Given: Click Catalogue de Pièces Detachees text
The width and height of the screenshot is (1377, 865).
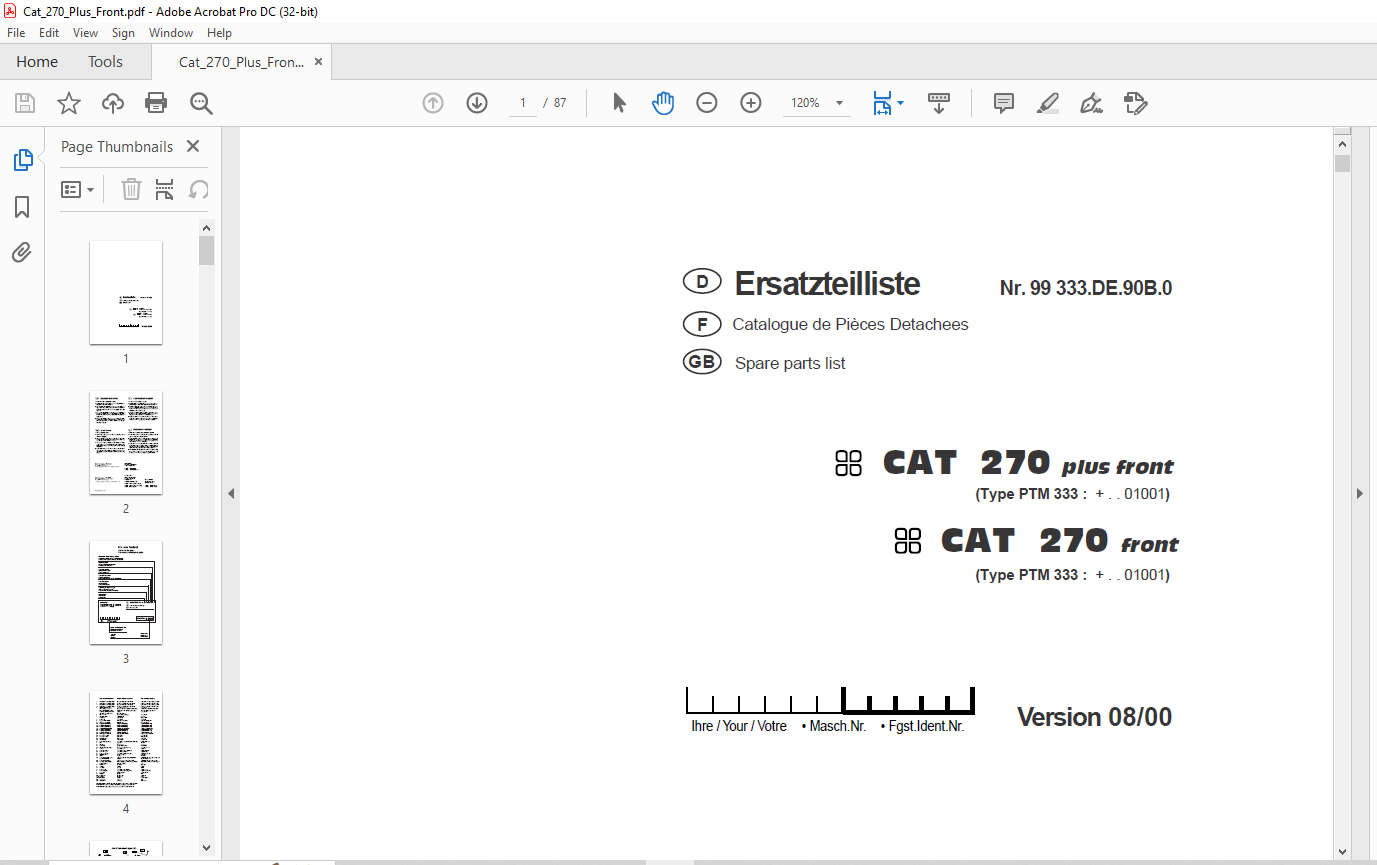Looking at the screenshot, I should [850, 324].
